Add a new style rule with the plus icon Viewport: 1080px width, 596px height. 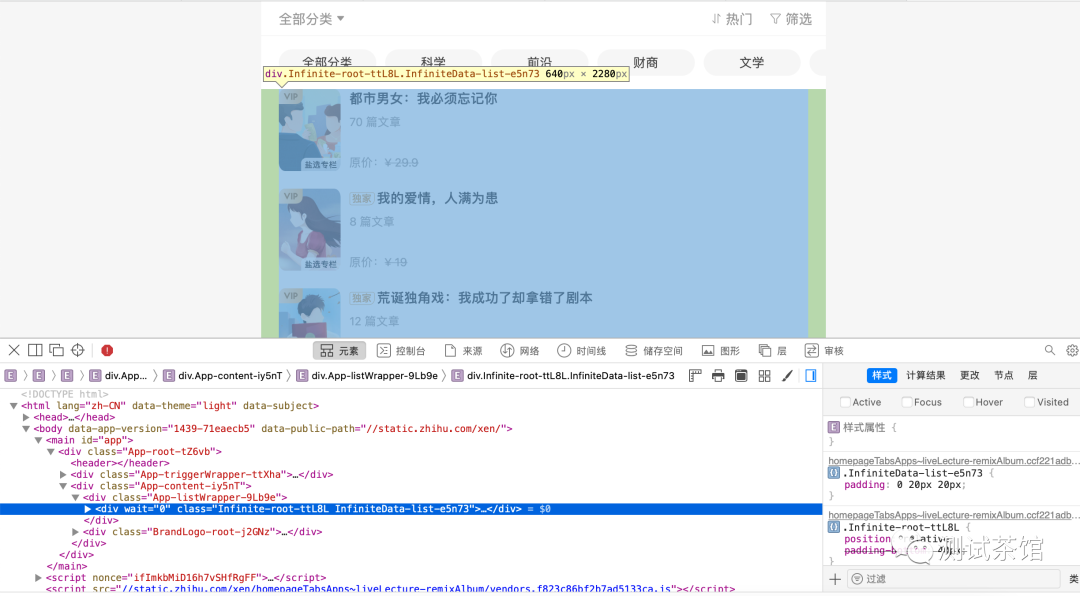coord(835,579)
